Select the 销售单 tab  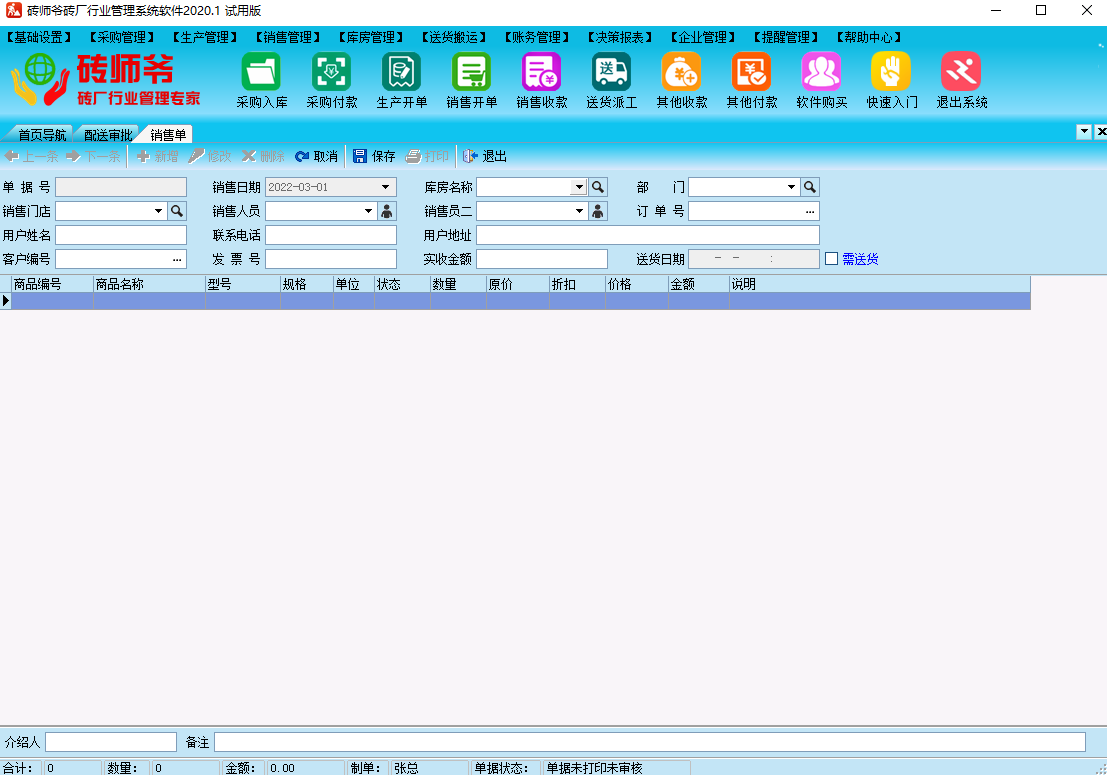coord(168,134)
